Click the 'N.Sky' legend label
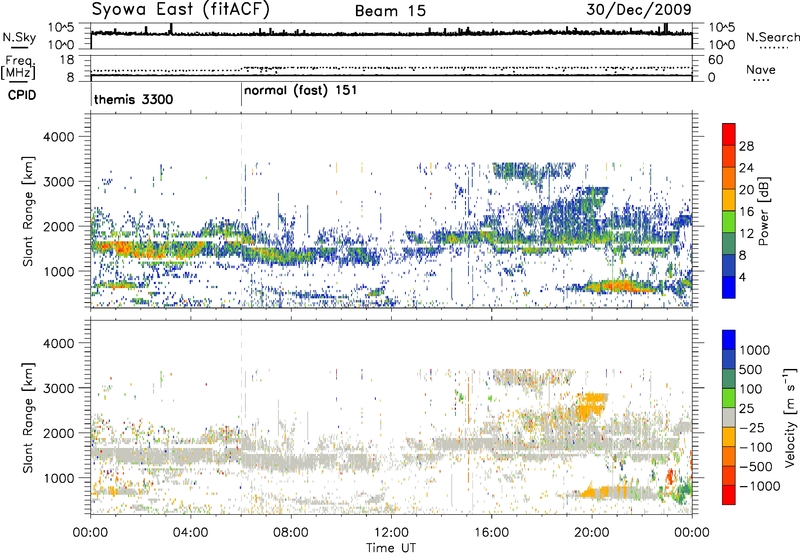 (x=19, y=37)
